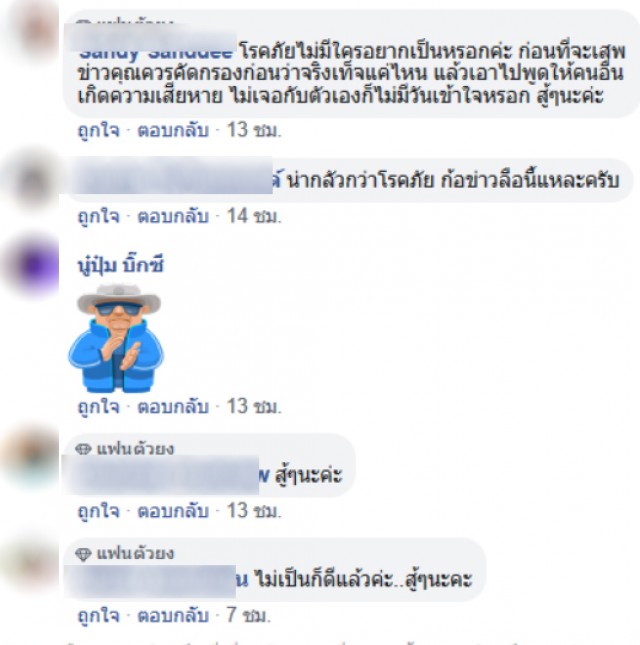Open the purple profile avatar of นู๋ปุ๋ม บิ๊กซี
Image resolution: width=640 pixels, height=645 pixels.
point(33,265)
